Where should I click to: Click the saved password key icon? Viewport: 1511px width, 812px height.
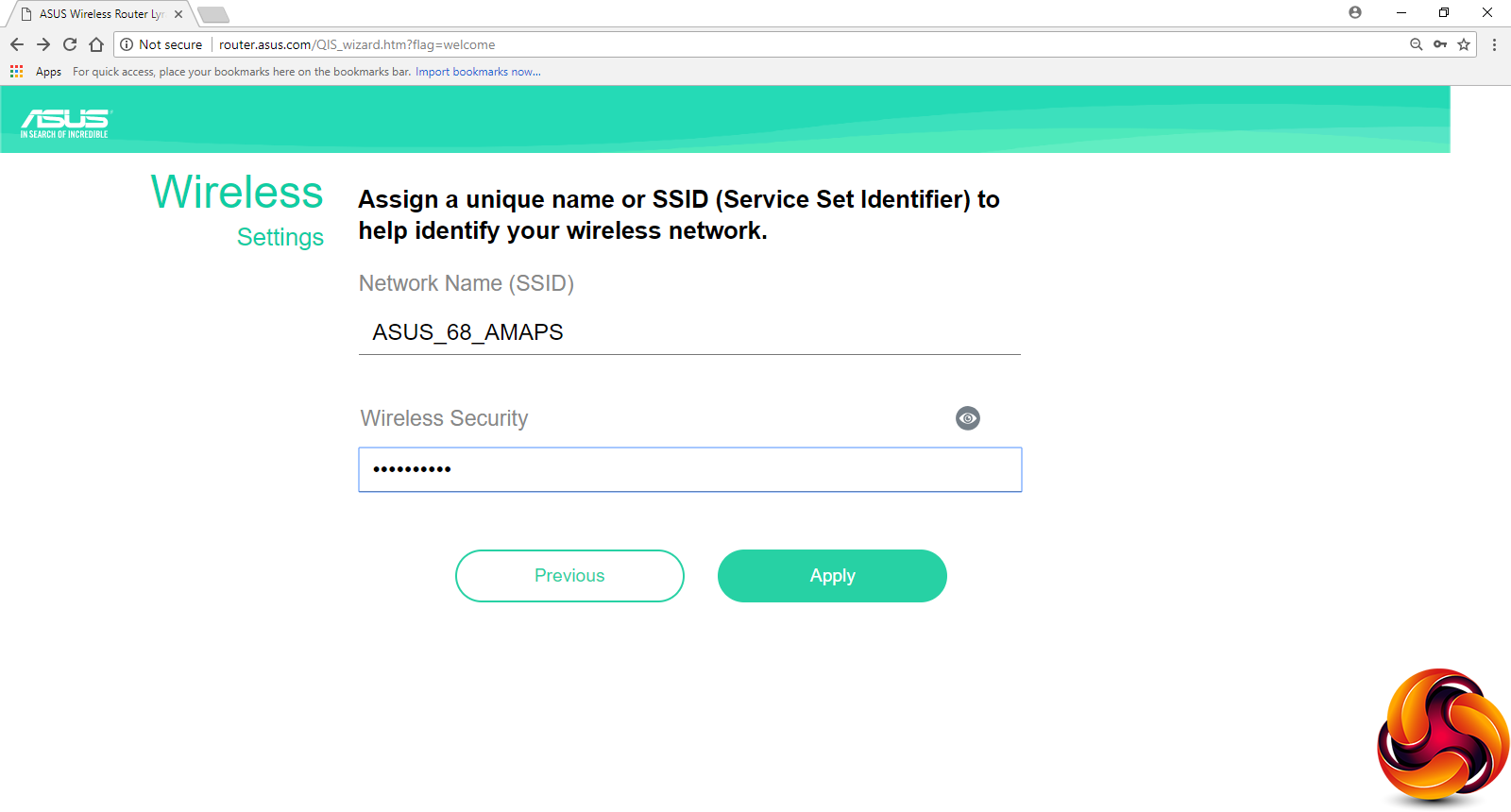1440,44
